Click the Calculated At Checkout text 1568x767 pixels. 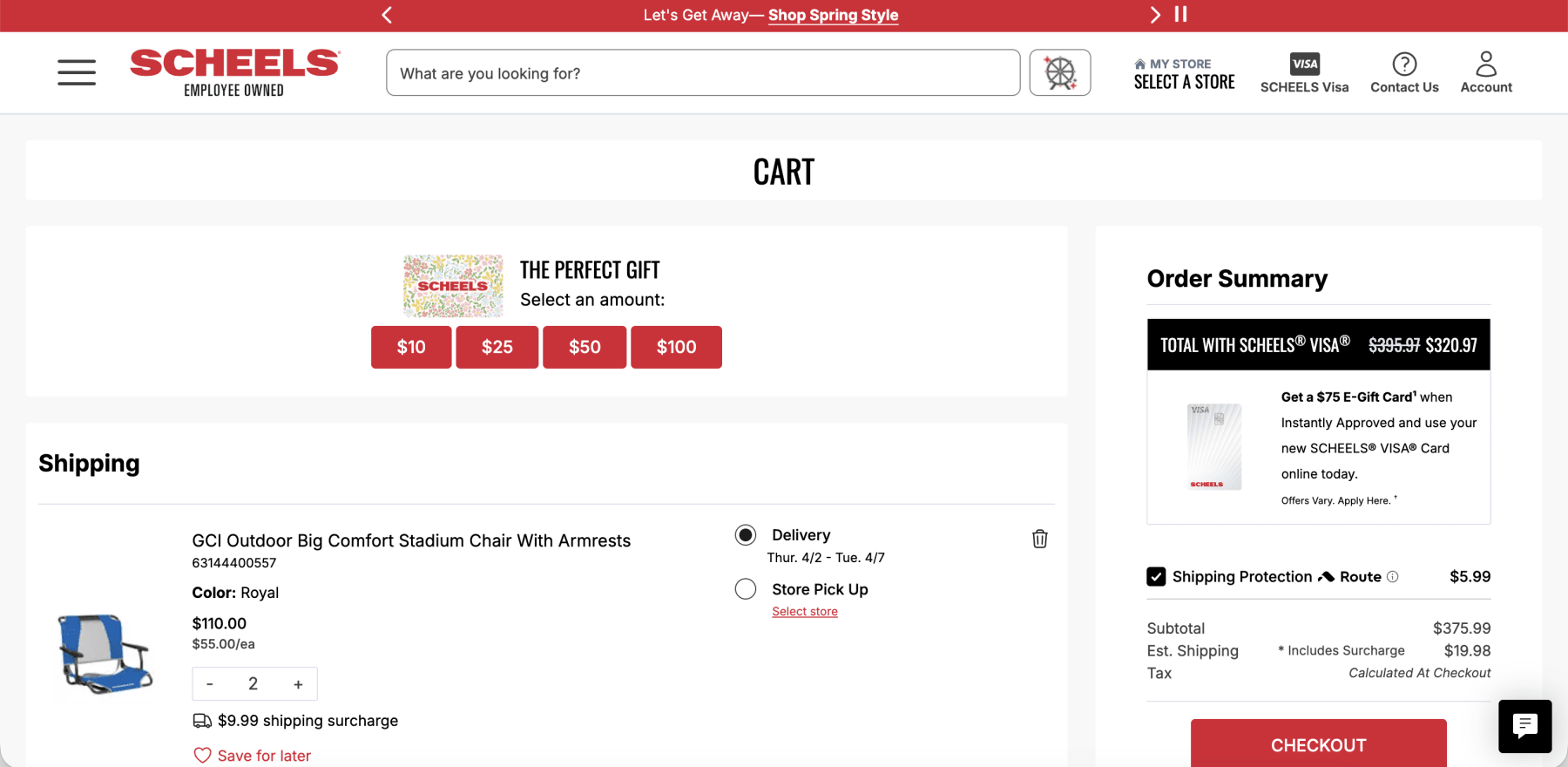click(1419, 673)
